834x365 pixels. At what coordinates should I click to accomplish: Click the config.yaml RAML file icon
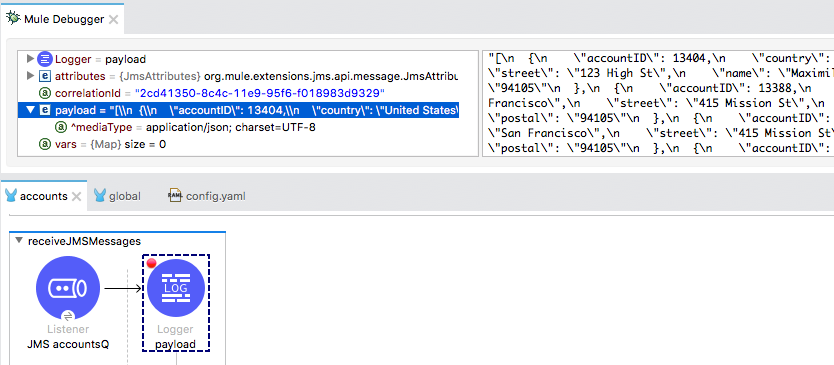(x=174, y=196)
